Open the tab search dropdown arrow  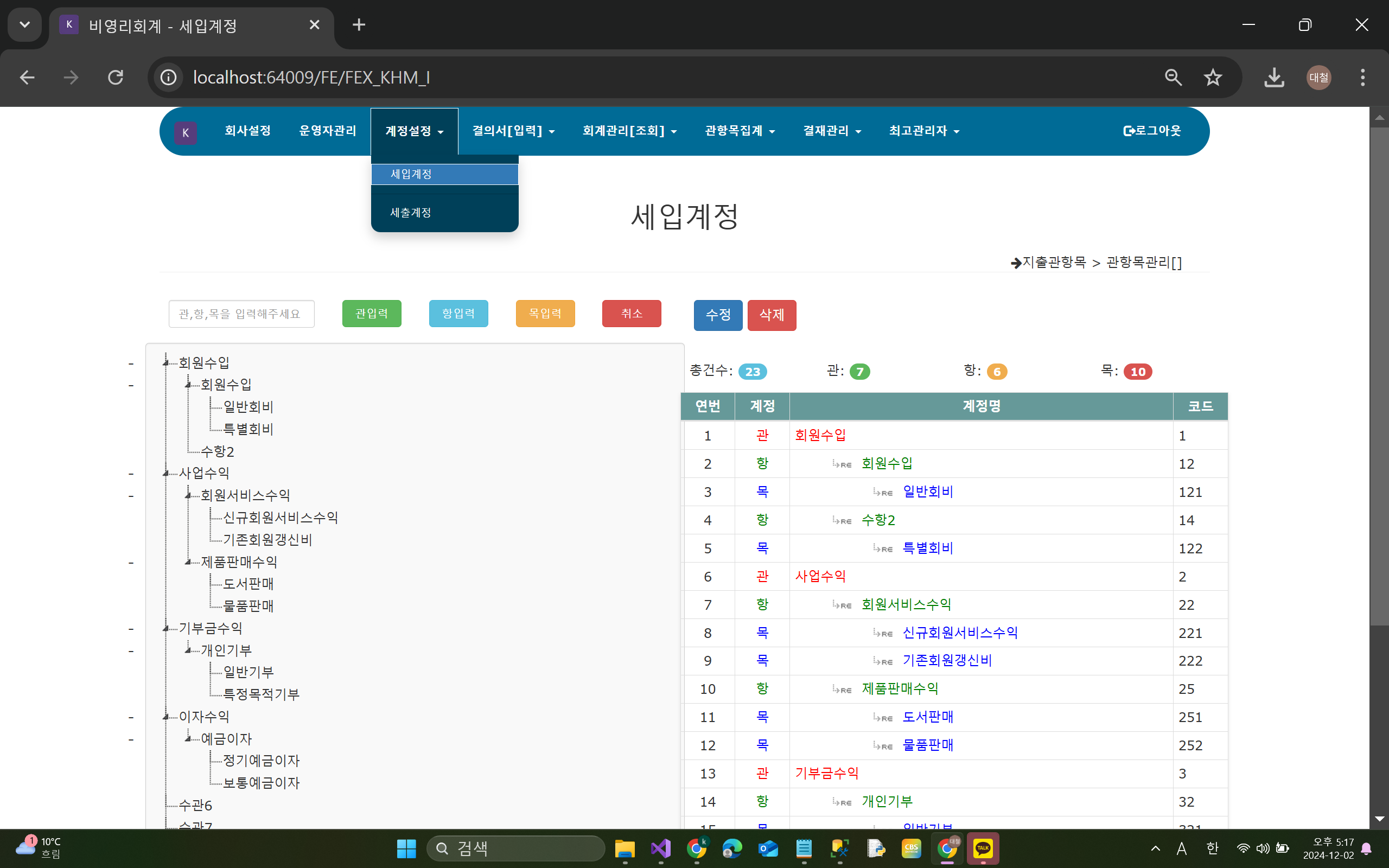tap(24, 25)
